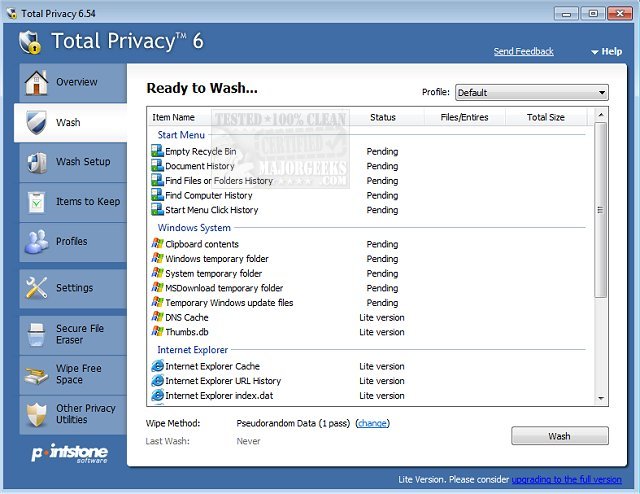The height and width of the screenshot is (494, 640).
Task: Click the Windows temporary folder icon
Action: (157, 258)
